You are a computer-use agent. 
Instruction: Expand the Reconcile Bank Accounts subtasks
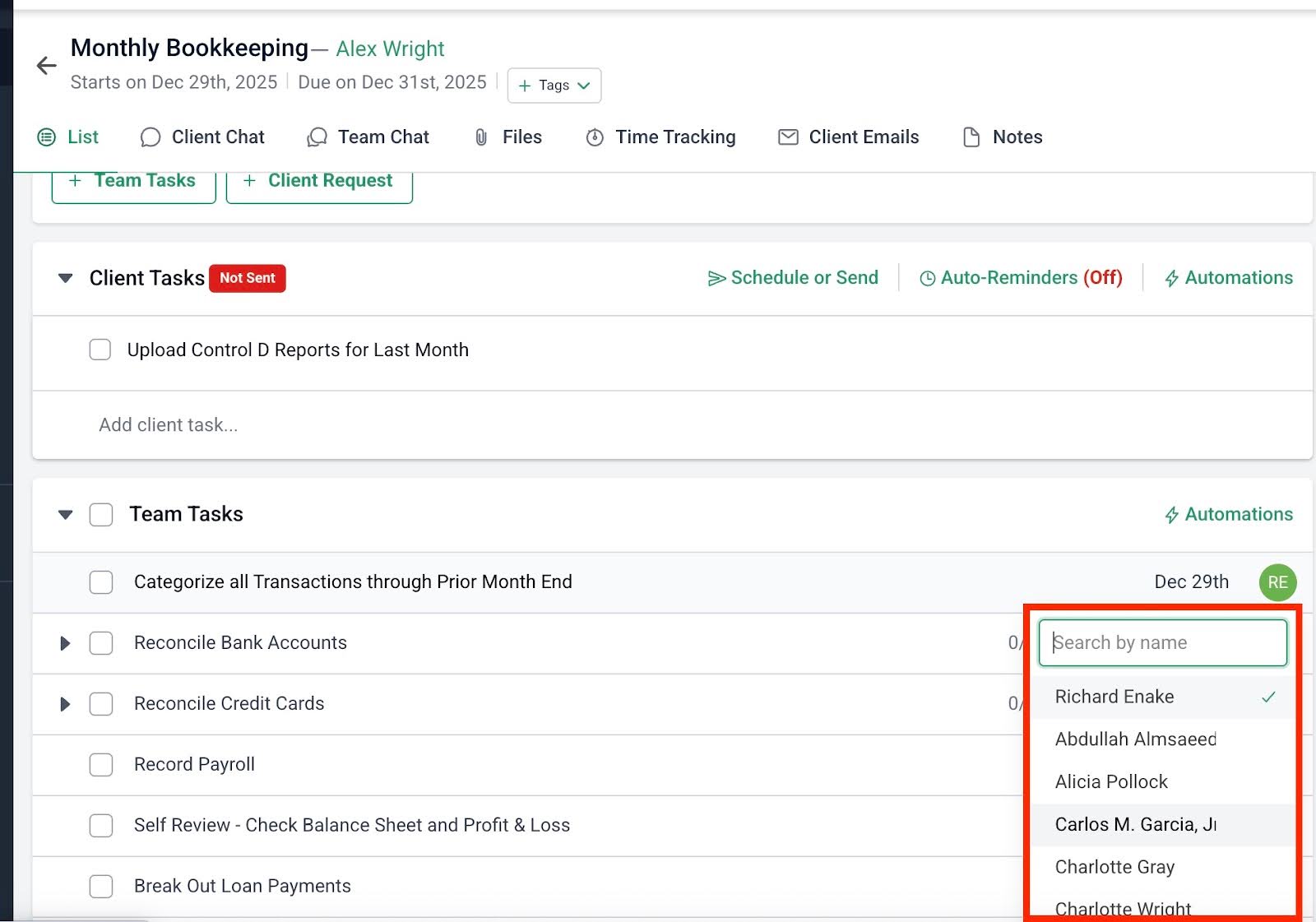tap(65, 643)
